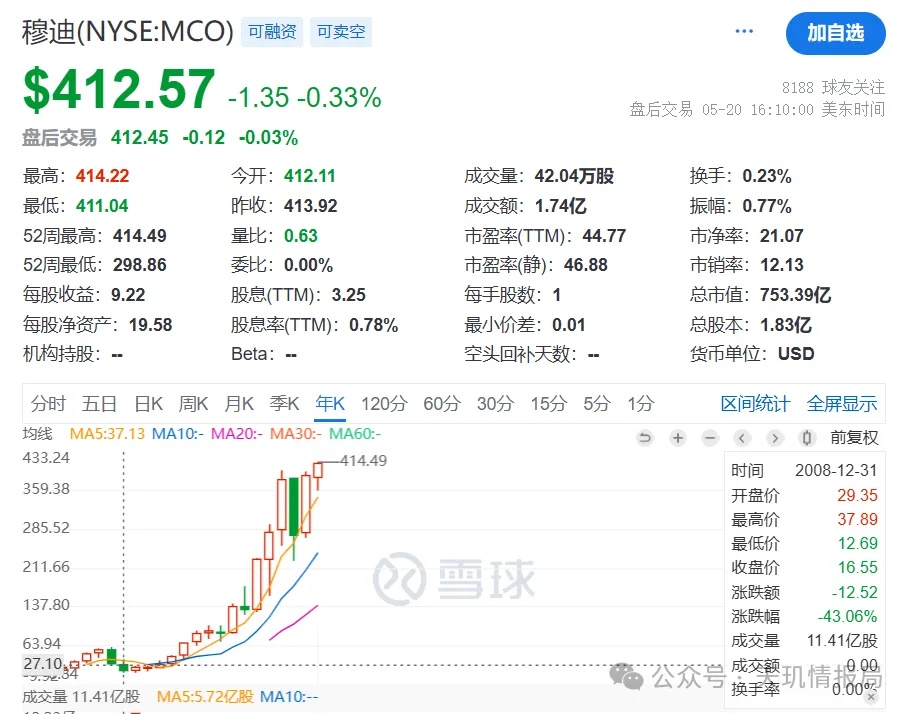The image size is (913, 714).
Task: Click the 成交量 11.41亿股 label below chart
Action: click(x=81, y=697)
